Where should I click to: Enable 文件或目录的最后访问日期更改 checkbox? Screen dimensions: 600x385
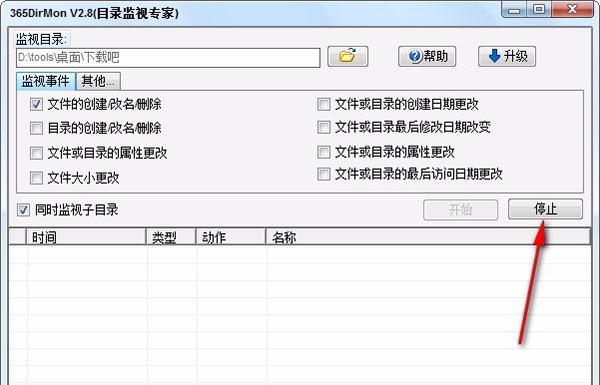(324, 174)
